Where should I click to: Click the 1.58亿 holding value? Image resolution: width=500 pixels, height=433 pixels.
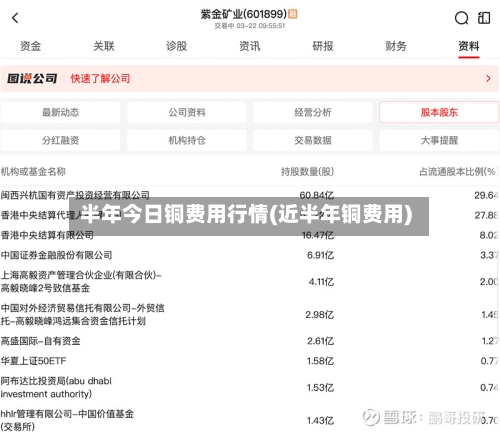tap(320, 361)
